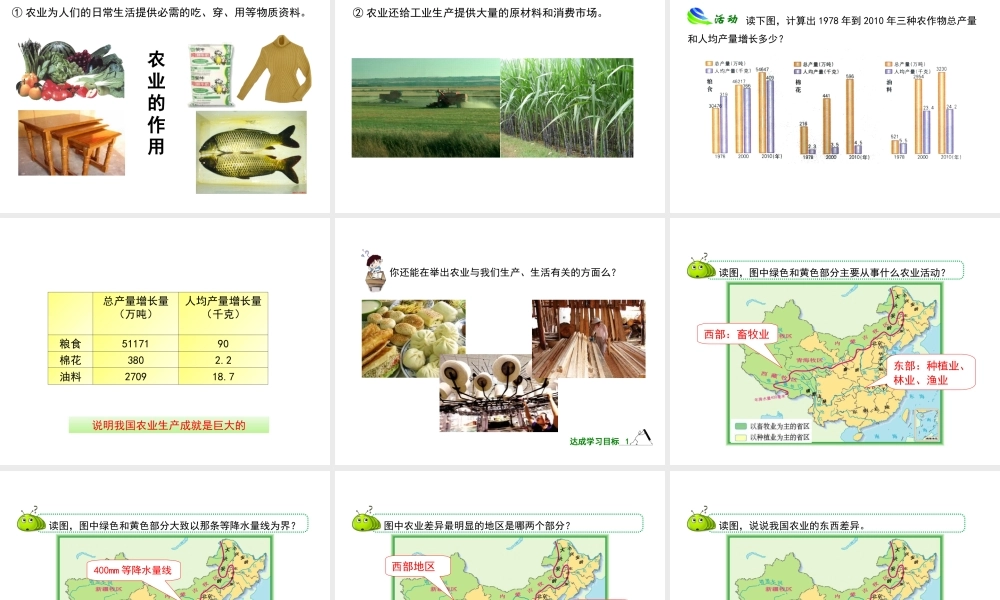Click the pencil icon beside 达成学习目标

point(642,437)
